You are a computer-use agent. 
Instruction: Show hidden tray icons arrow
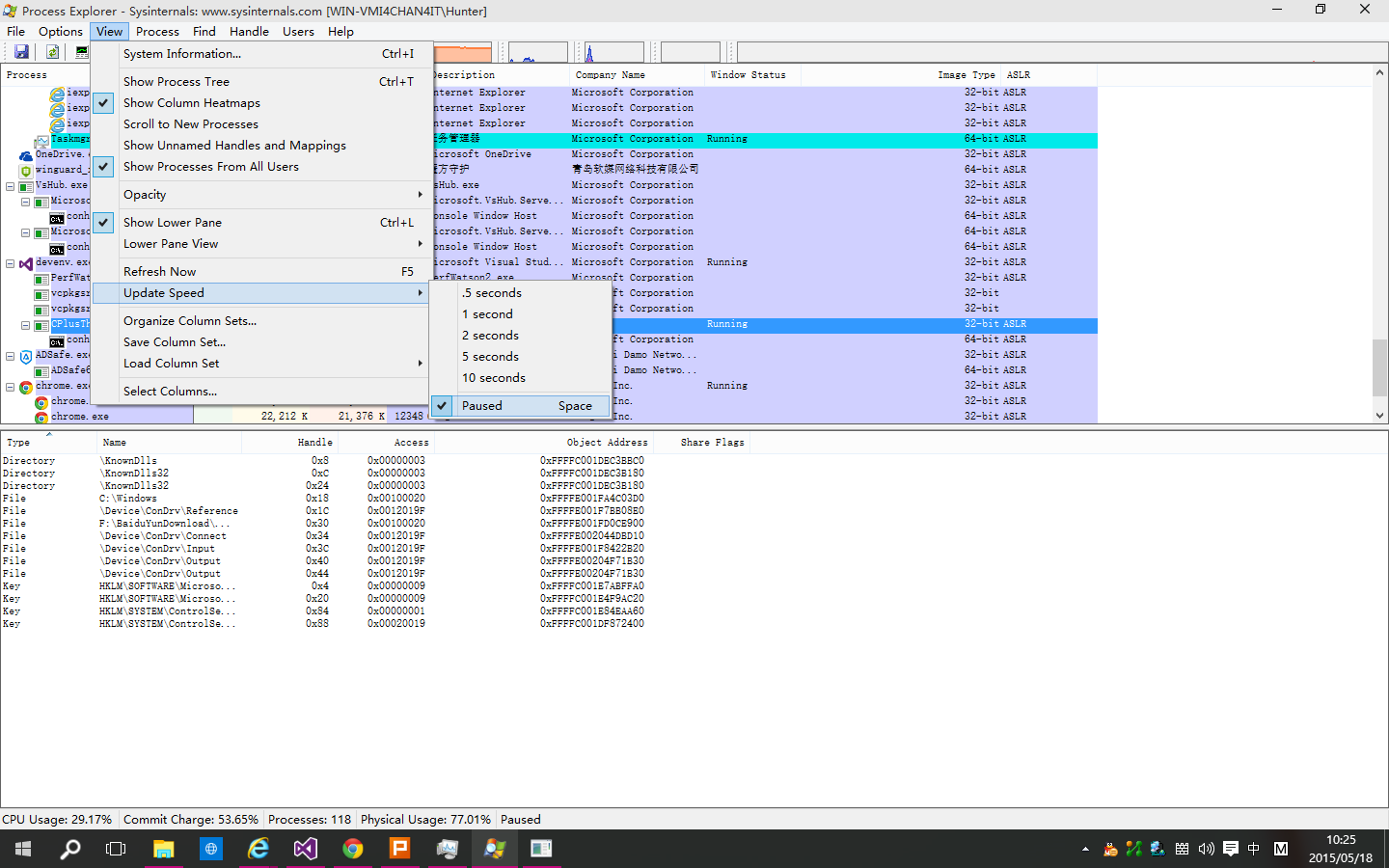click(1085, 849)
